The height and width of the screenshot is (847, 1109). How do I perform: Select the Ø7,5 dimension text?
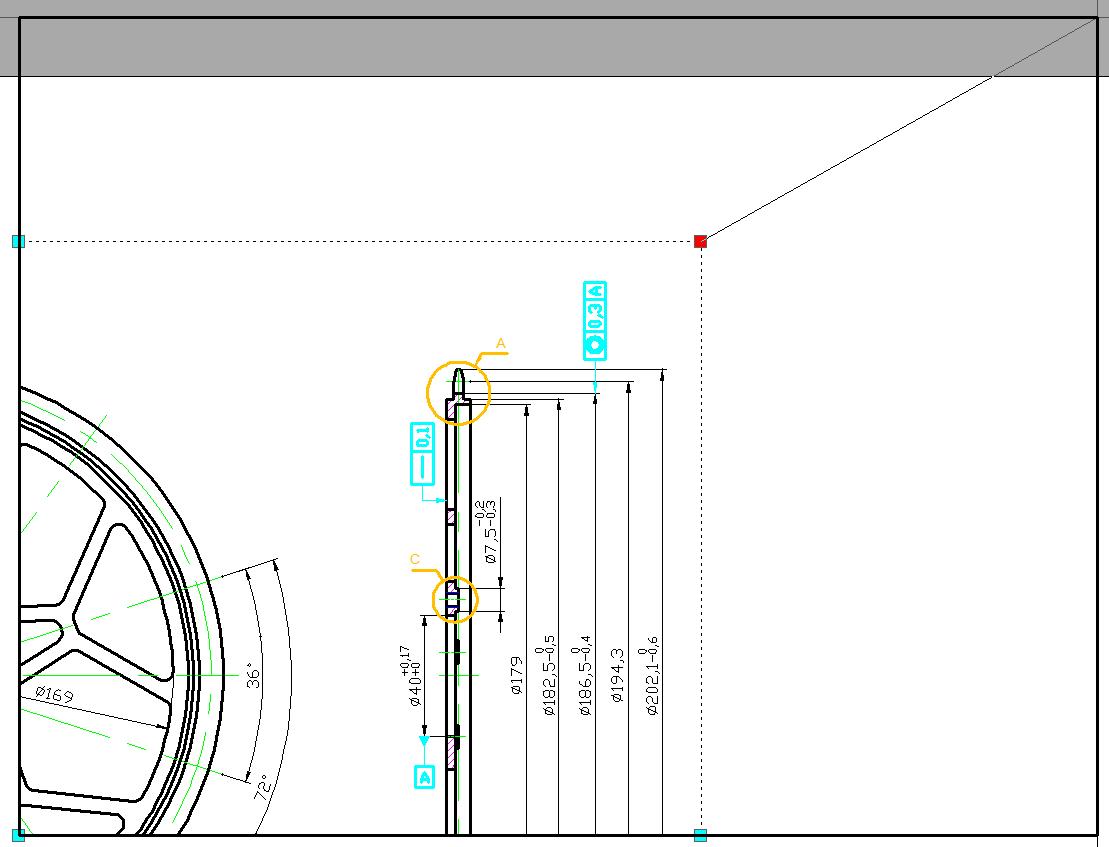pyautogui.click(x=487, y=532)
